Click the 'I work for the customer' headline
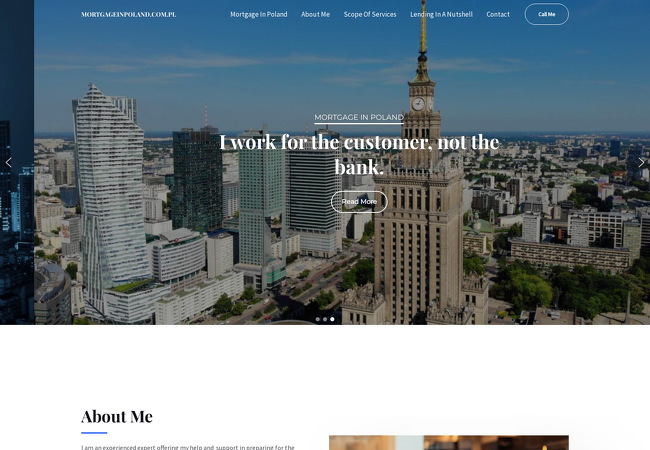650x450 pixels. point(359,154)
